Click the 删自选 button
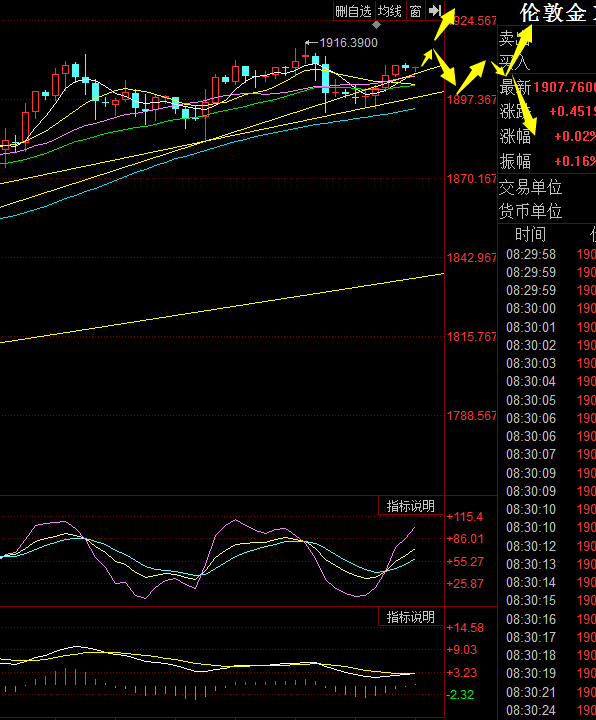 (x=353, y=11)
